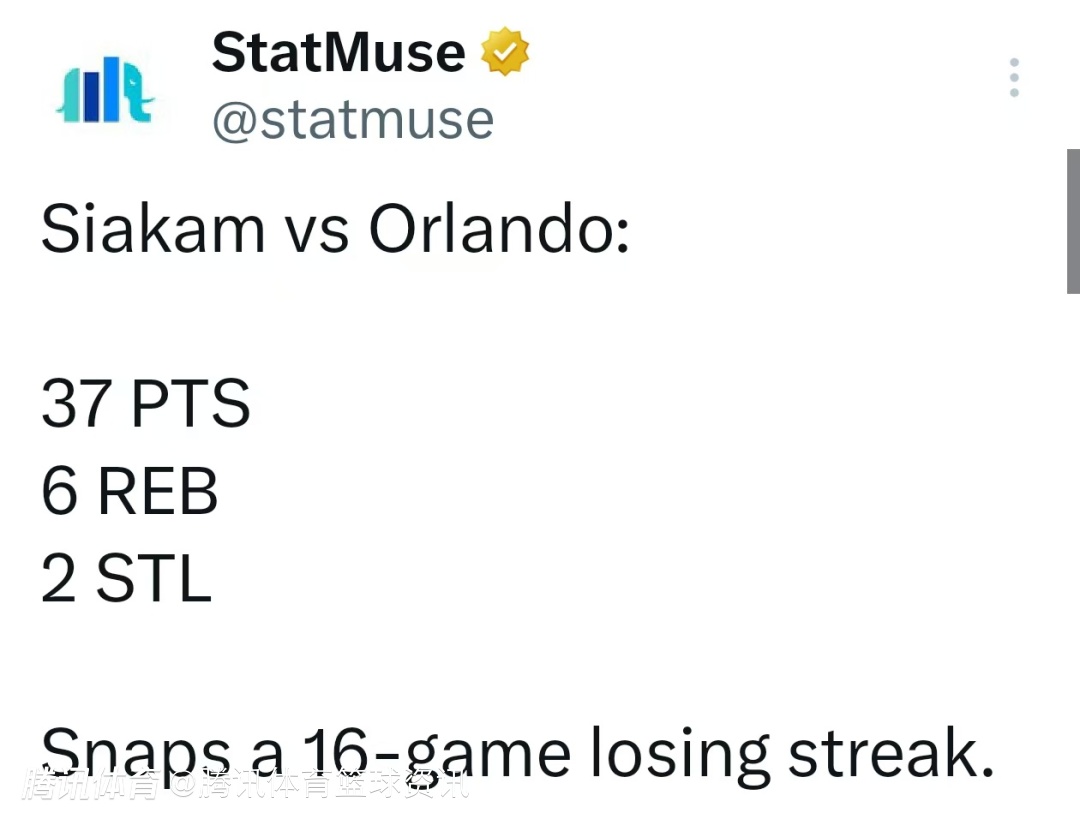1080x819 pixels.
Task: Open the @statmuse handle link
Action: coord(353,120)
